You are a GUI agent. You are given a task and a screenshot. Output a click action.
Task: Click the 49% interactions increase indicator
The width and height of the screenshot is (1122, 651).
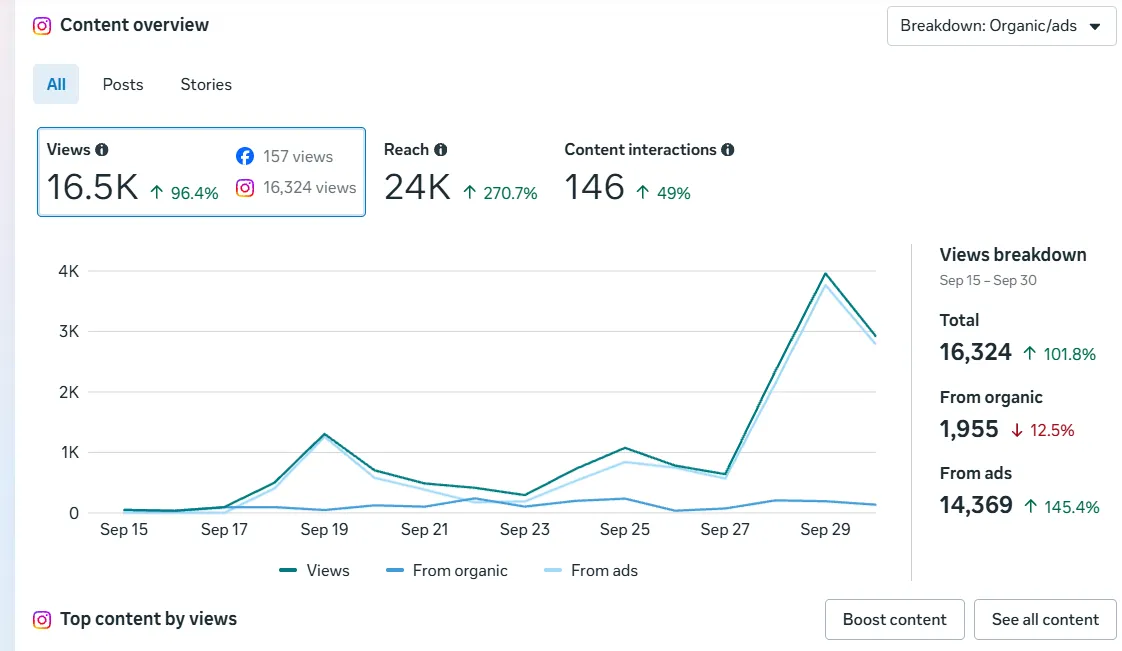click(663, 193)
